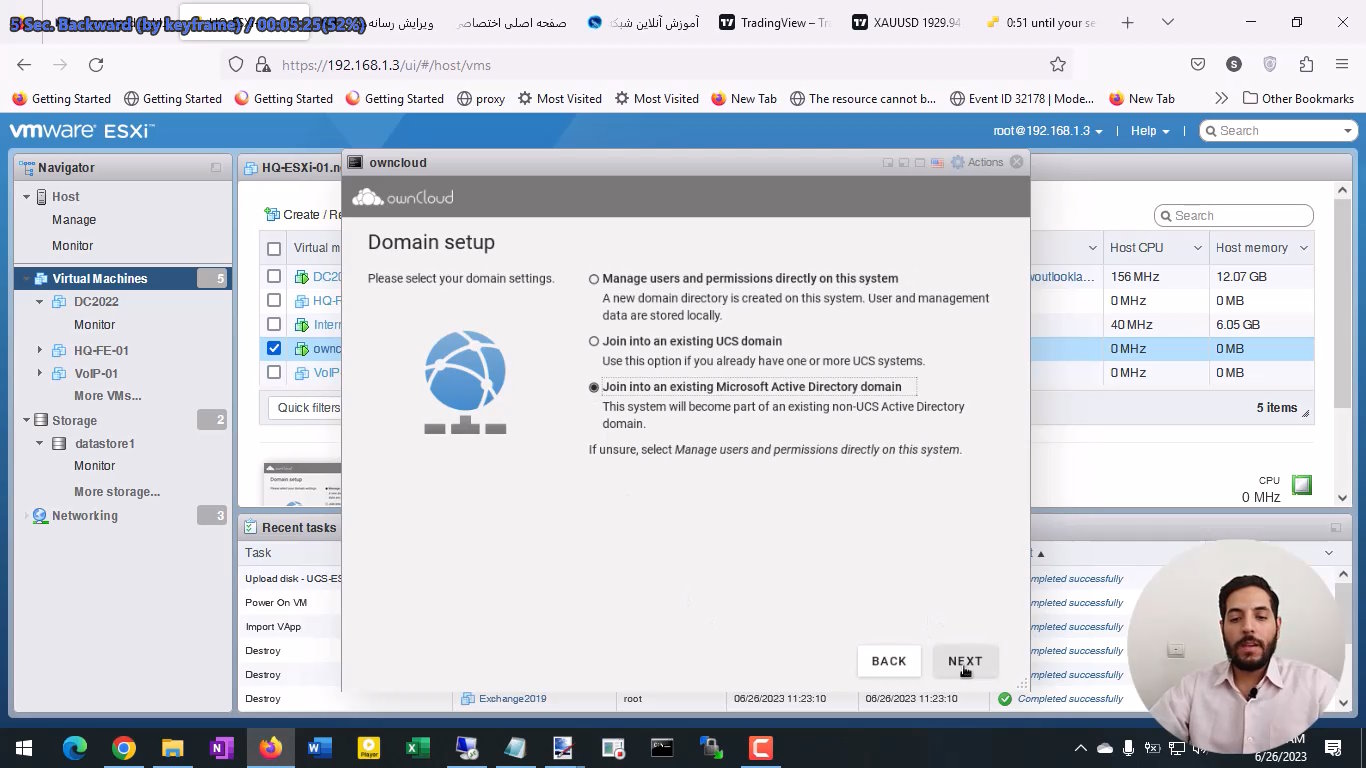1366x768 pixels.
Task: Open 'The resource cannot b...' bookmark
Action: point(862,98)
